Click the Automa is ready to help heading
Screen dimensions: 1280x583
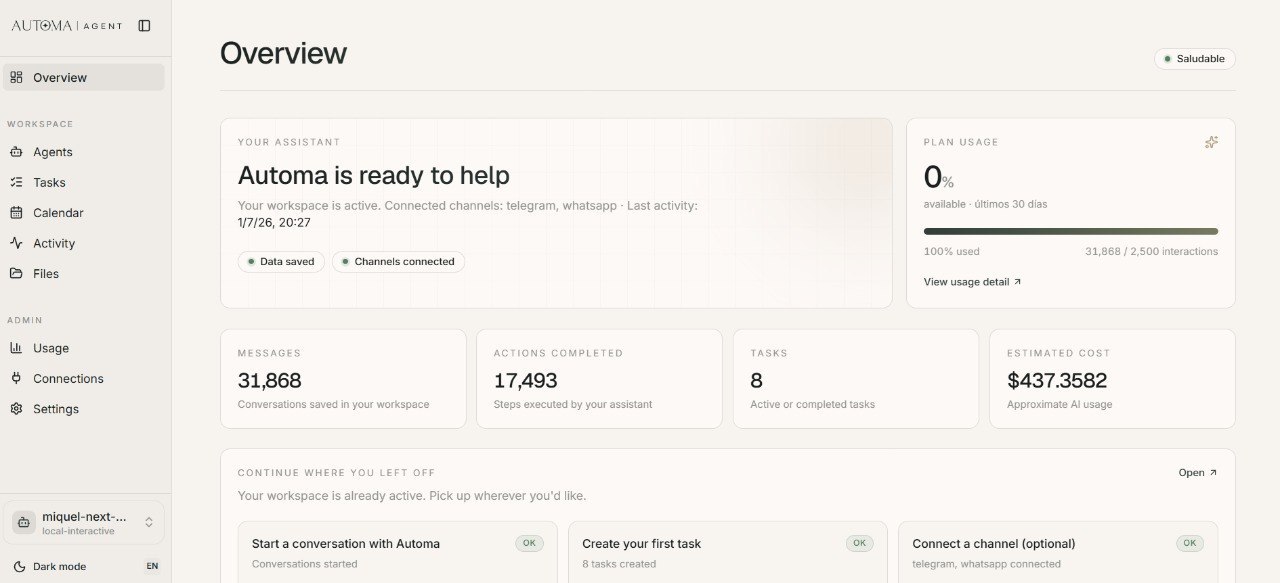pos(374,175)
